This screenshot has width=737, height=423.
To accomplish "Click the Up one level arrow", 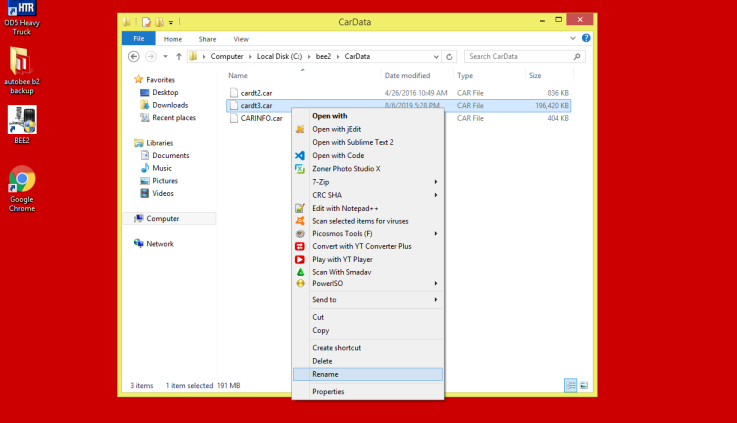I will pos(178,56).
